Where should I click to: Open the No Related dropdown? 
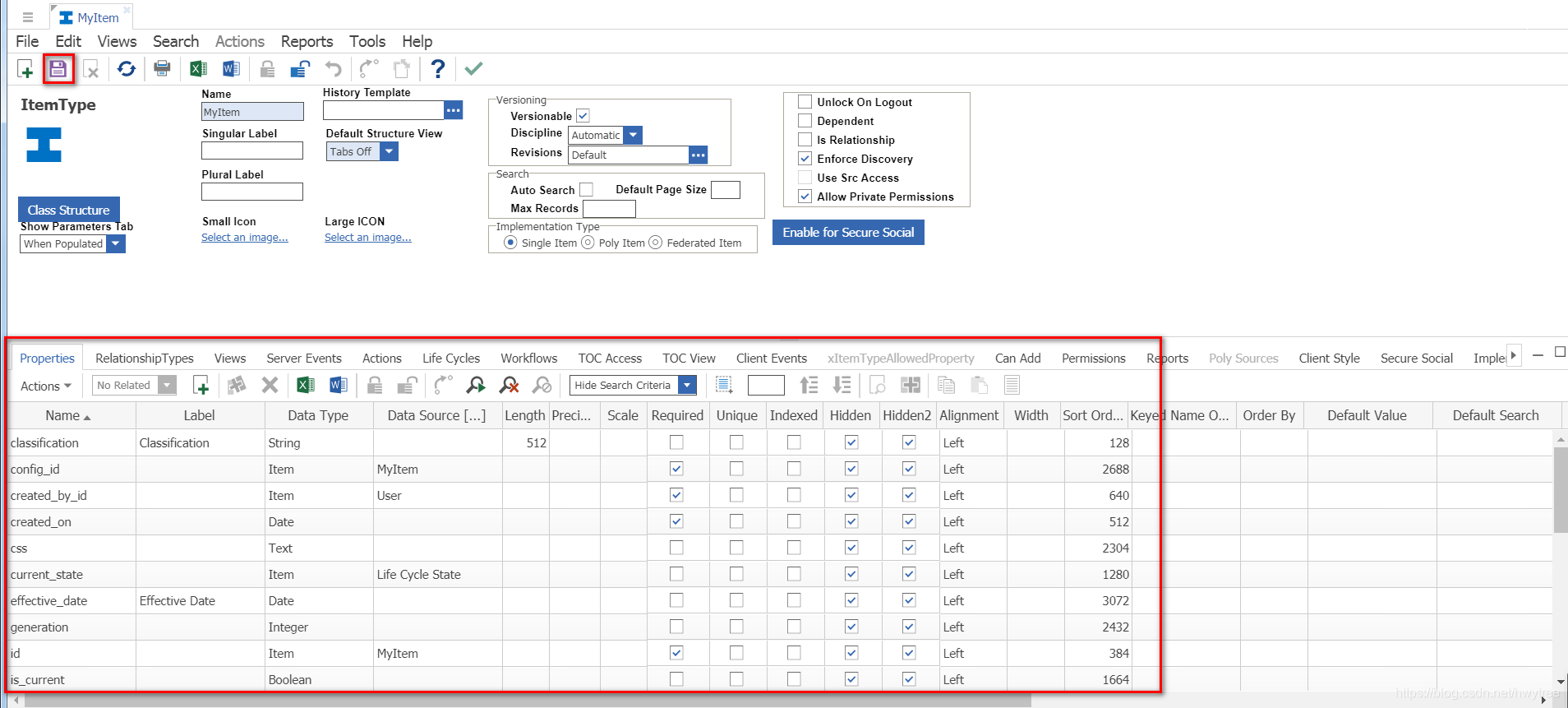(x=167, y=385)
